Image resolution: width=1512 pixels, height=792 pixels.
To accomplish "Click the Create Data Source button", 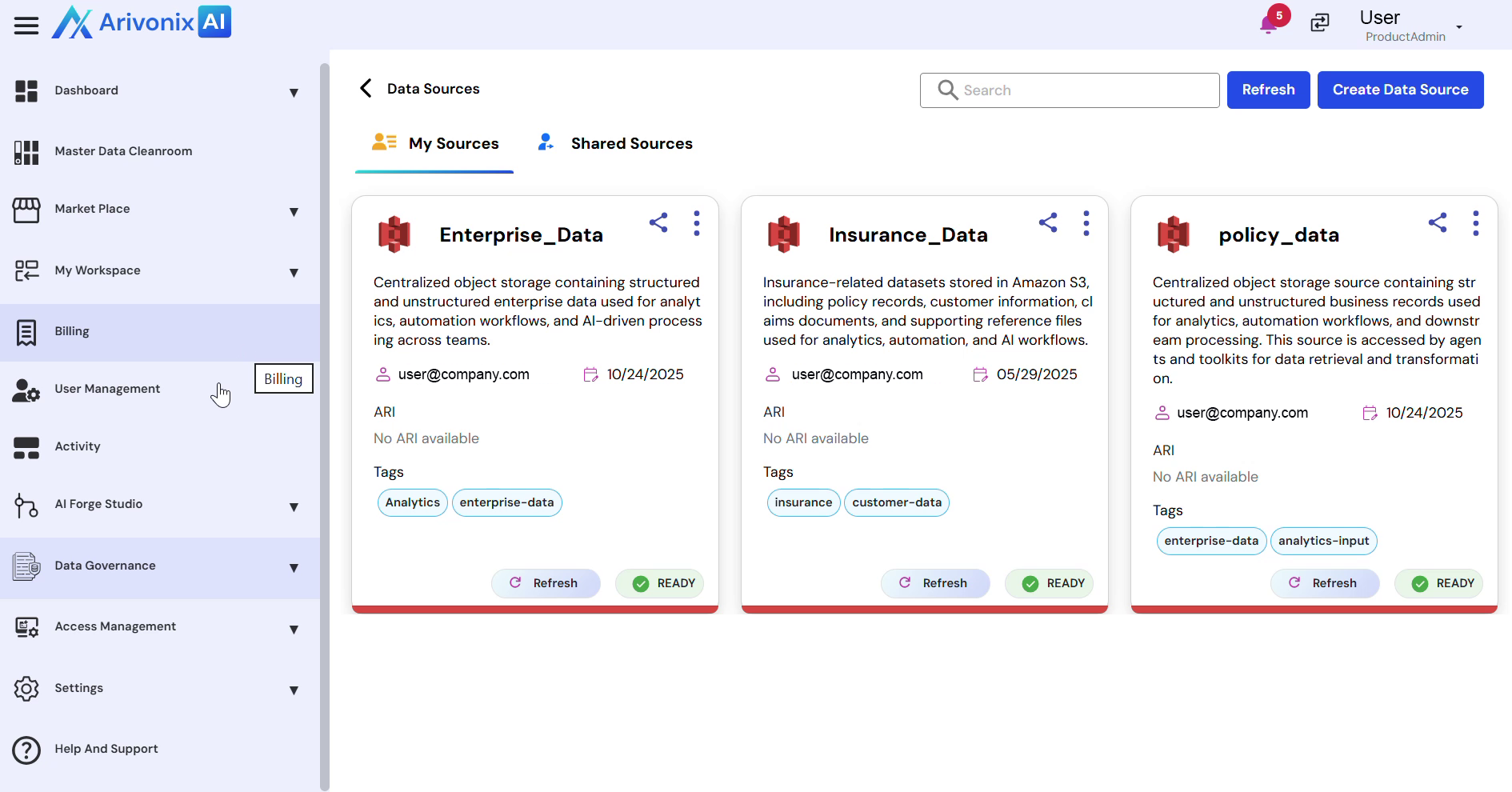I will 1400,90.
